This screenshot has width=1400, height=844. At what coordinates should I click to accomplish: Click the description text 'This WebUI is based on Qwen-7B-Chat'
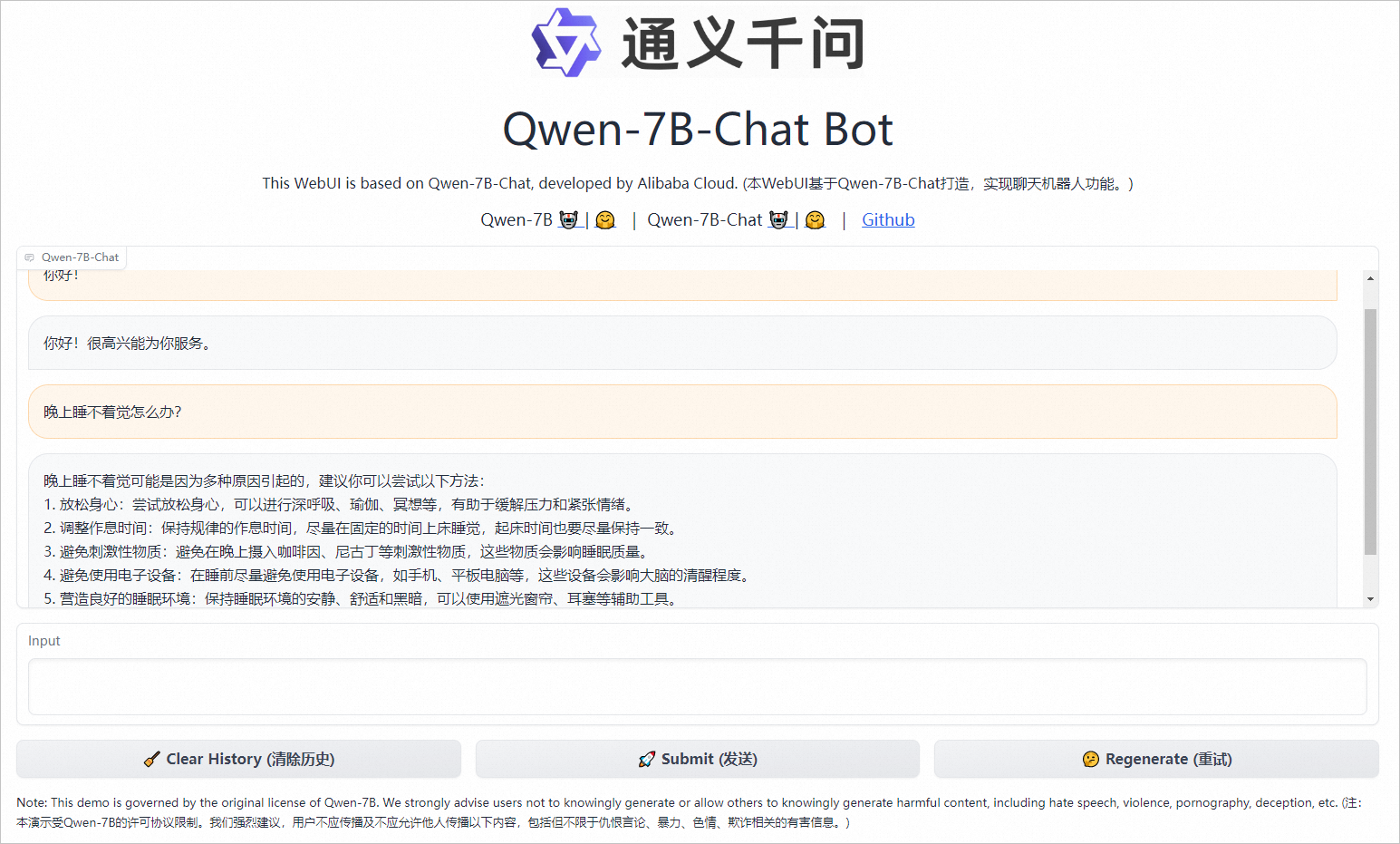click(x=397, y=183)
